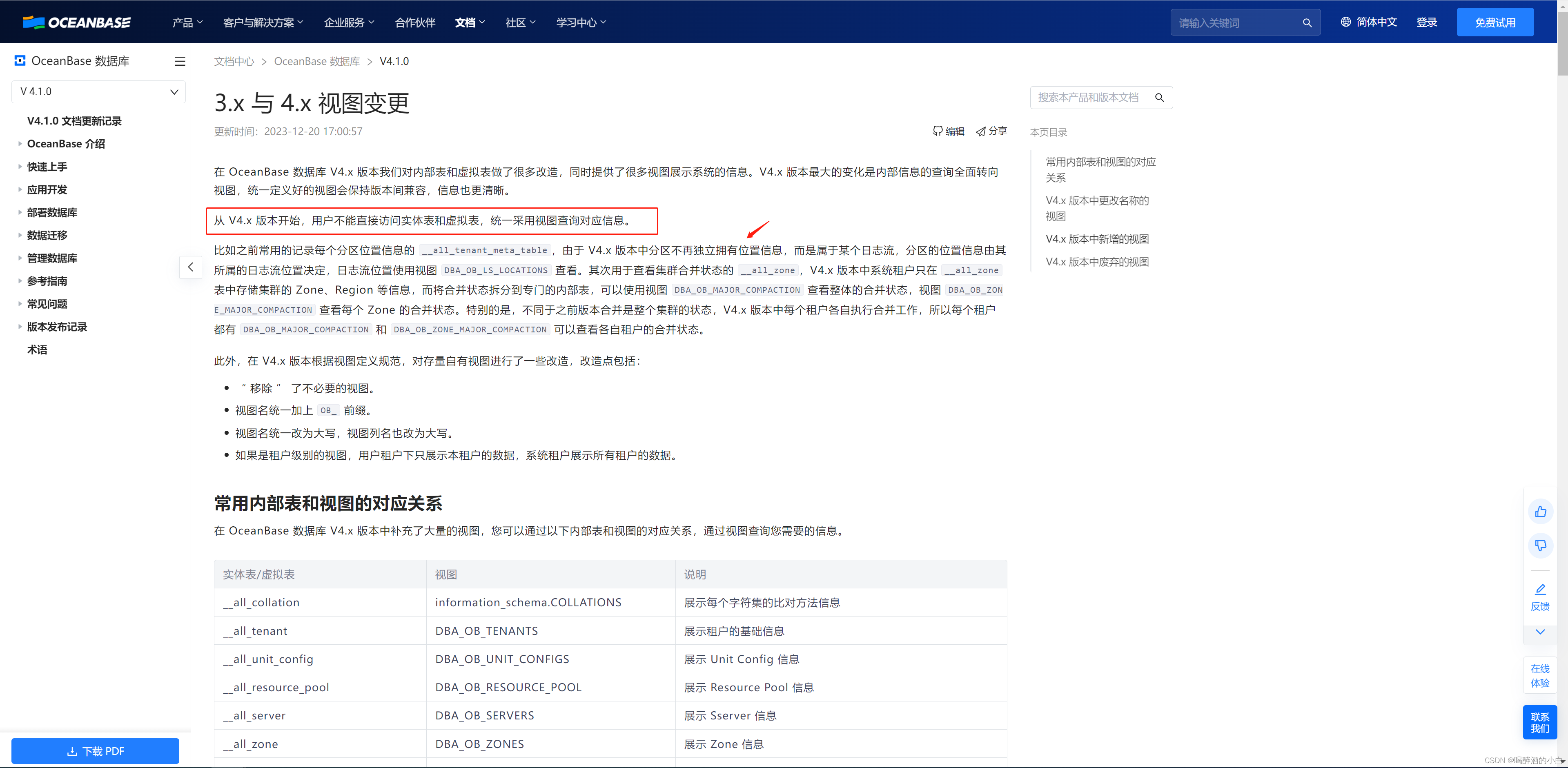
Task: Expand the 部署数据库 tree node
Action: 20,212
